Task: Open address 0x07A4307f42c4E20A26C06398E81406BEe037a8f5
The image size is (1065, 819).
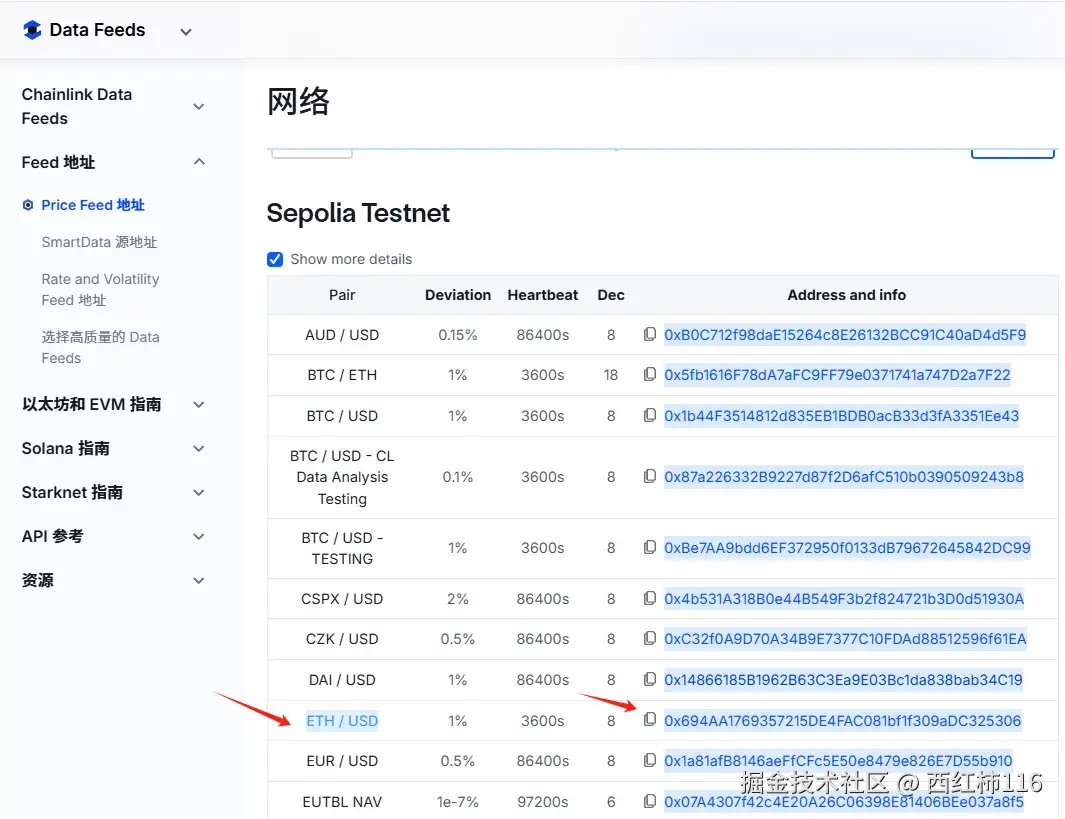Action: [844, 802]
